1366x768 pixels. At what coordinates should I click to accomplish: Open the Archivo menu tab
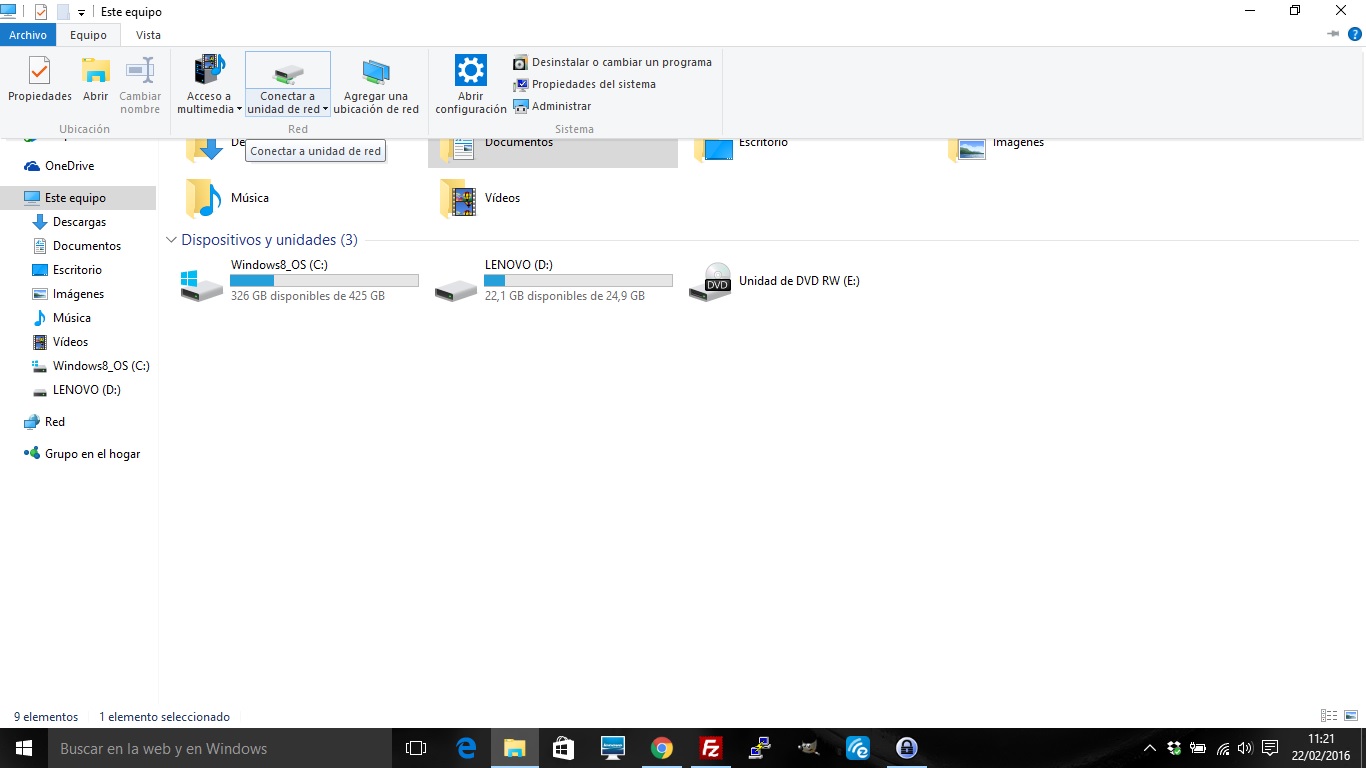[x=28, y=35]
